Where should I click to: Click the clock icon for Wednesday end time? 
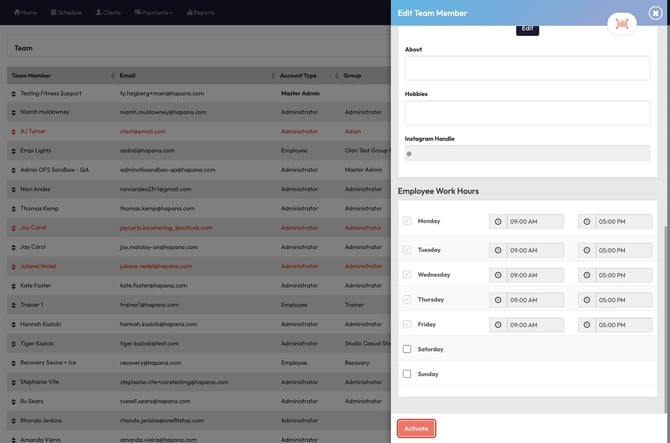586,275
